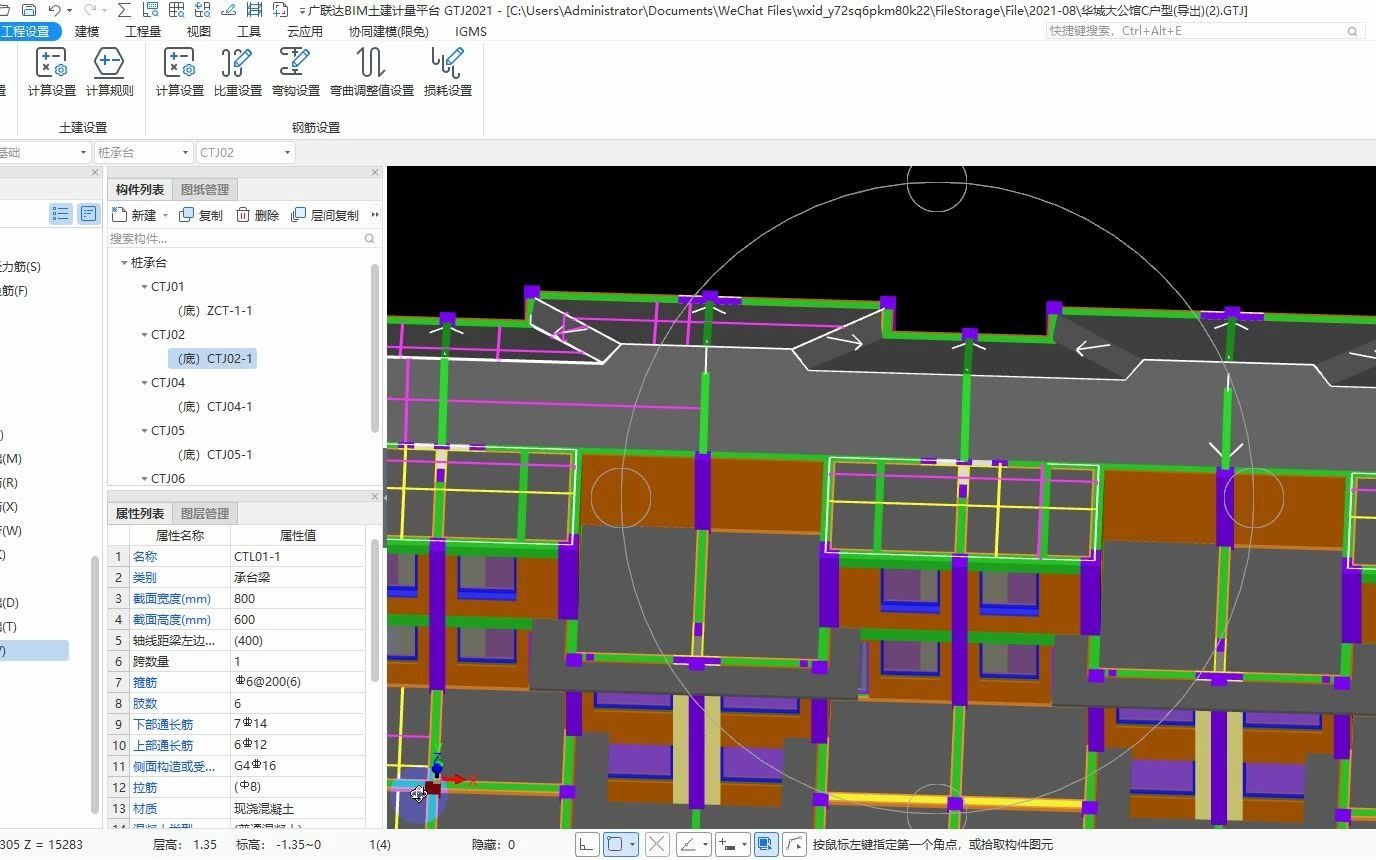Click the 层间复制 inter-floor copy icon
The image size is (1376, 860).
(298, 215)
